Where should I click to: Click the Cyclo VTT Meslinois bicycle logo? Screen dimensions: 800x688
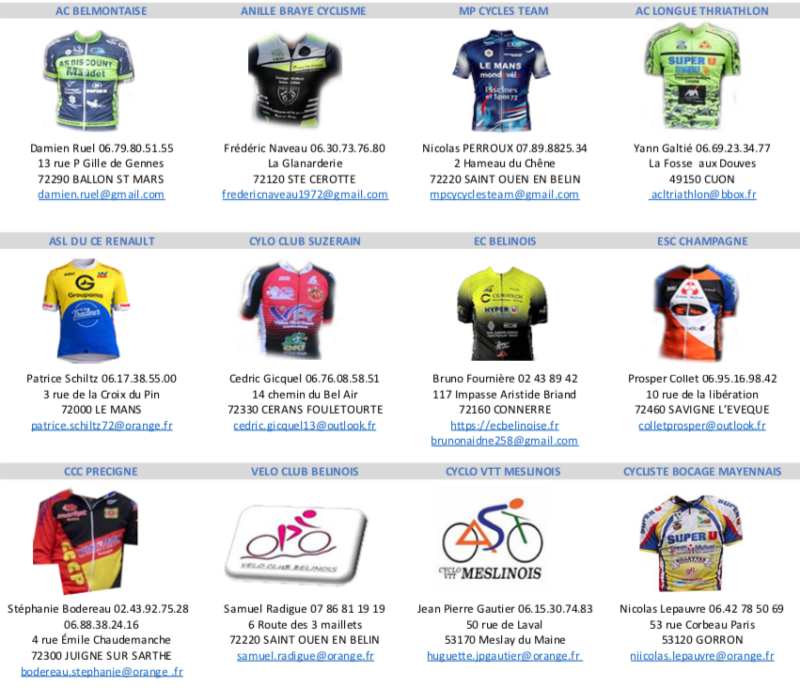[x=493, y=540]
